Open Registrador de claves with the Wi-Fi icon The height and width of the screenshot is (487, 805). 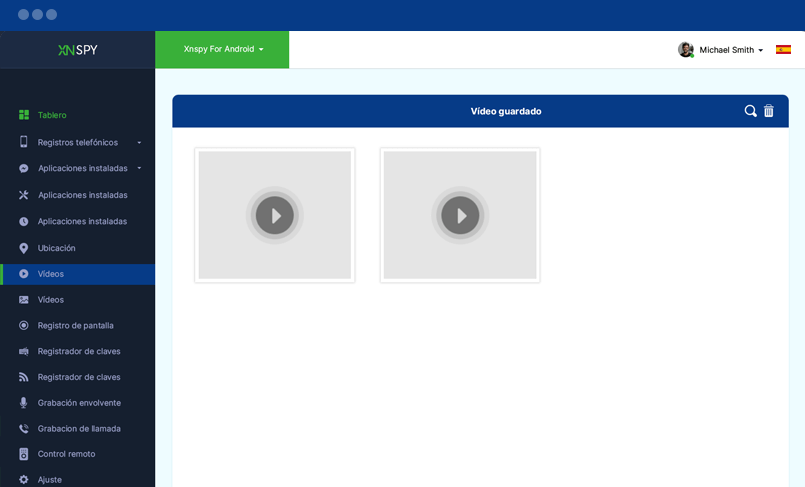[x=79, y=377]
